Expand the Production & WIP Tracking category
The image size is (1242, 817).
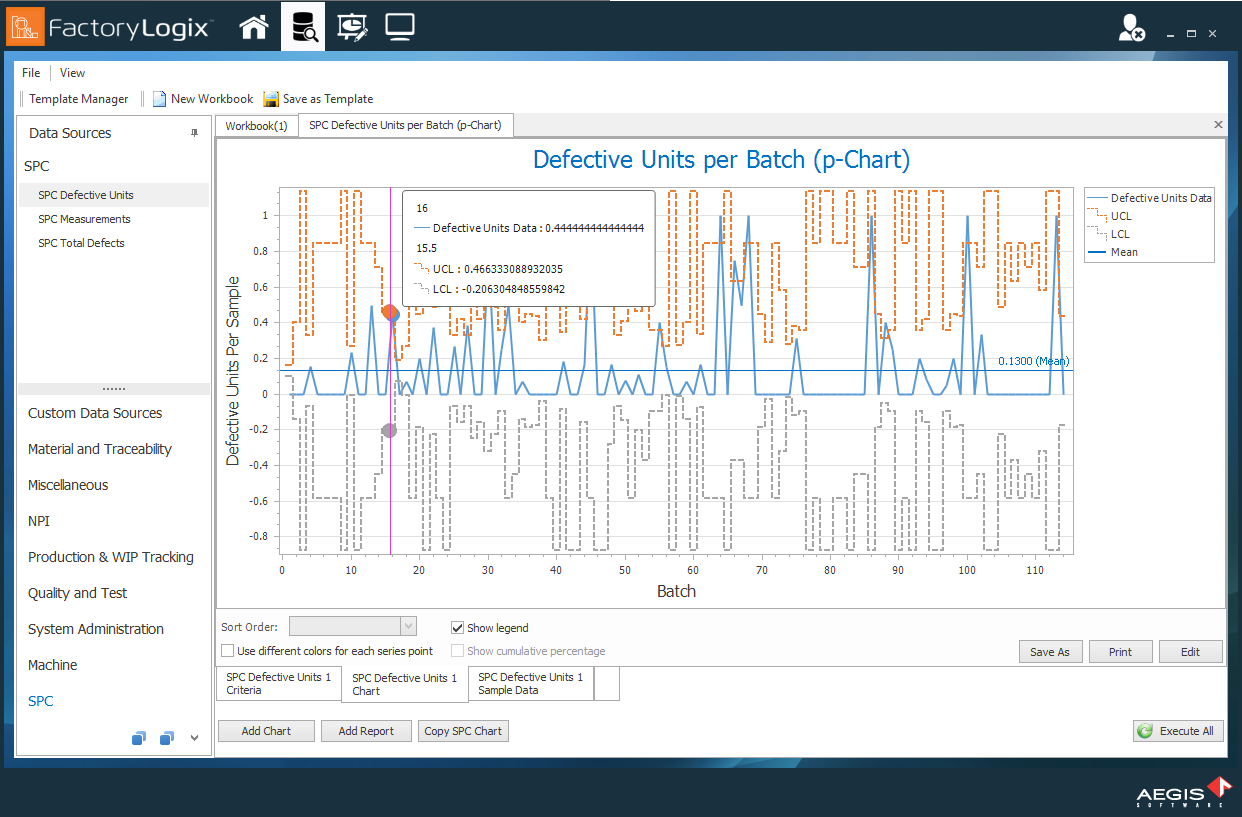coord(111,557)
